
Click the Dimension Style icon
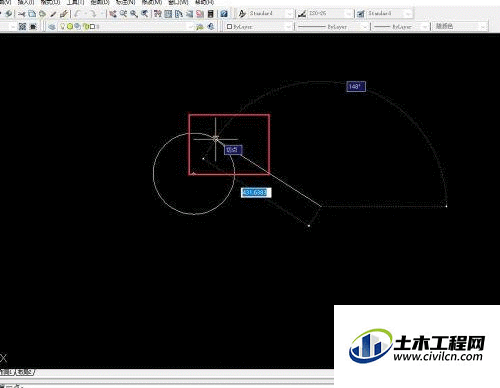pos(302,14)
